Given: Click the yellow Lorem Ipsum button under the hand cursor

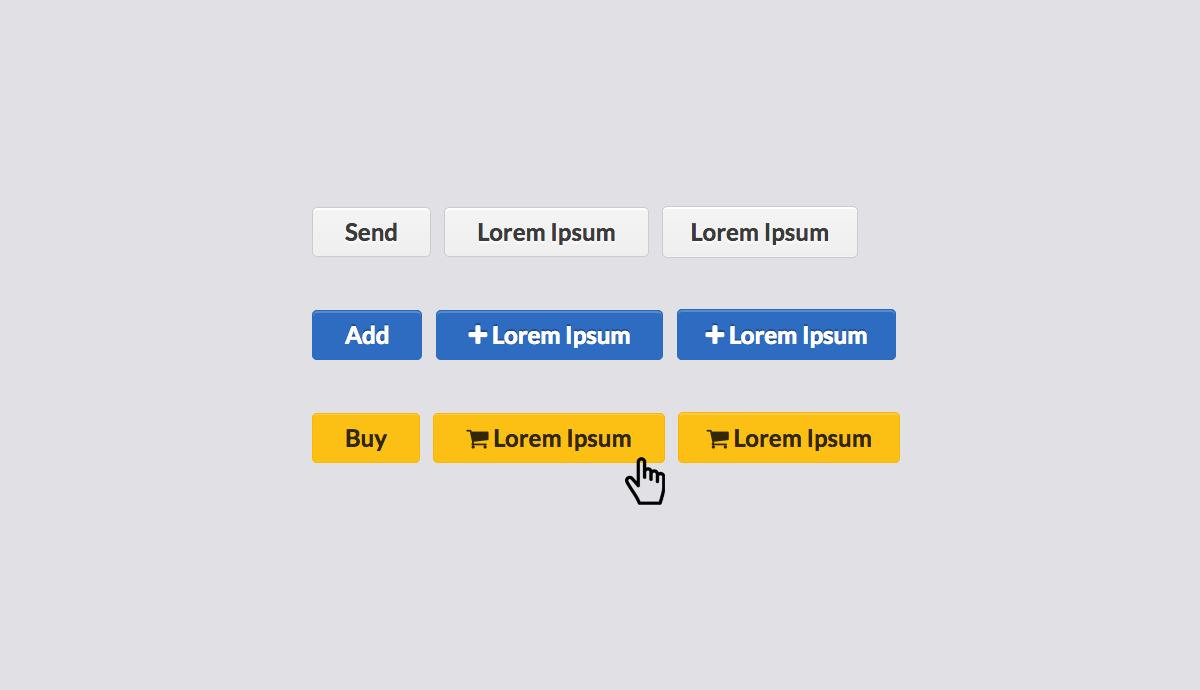Looking at the screenshot, I should (549, 438).
